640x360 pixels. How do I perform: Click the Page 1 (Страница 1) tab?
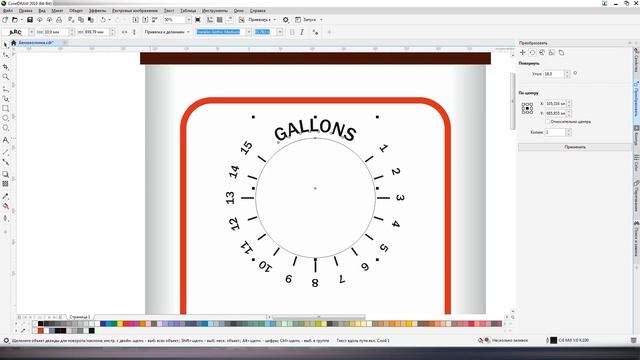point(79,317)
